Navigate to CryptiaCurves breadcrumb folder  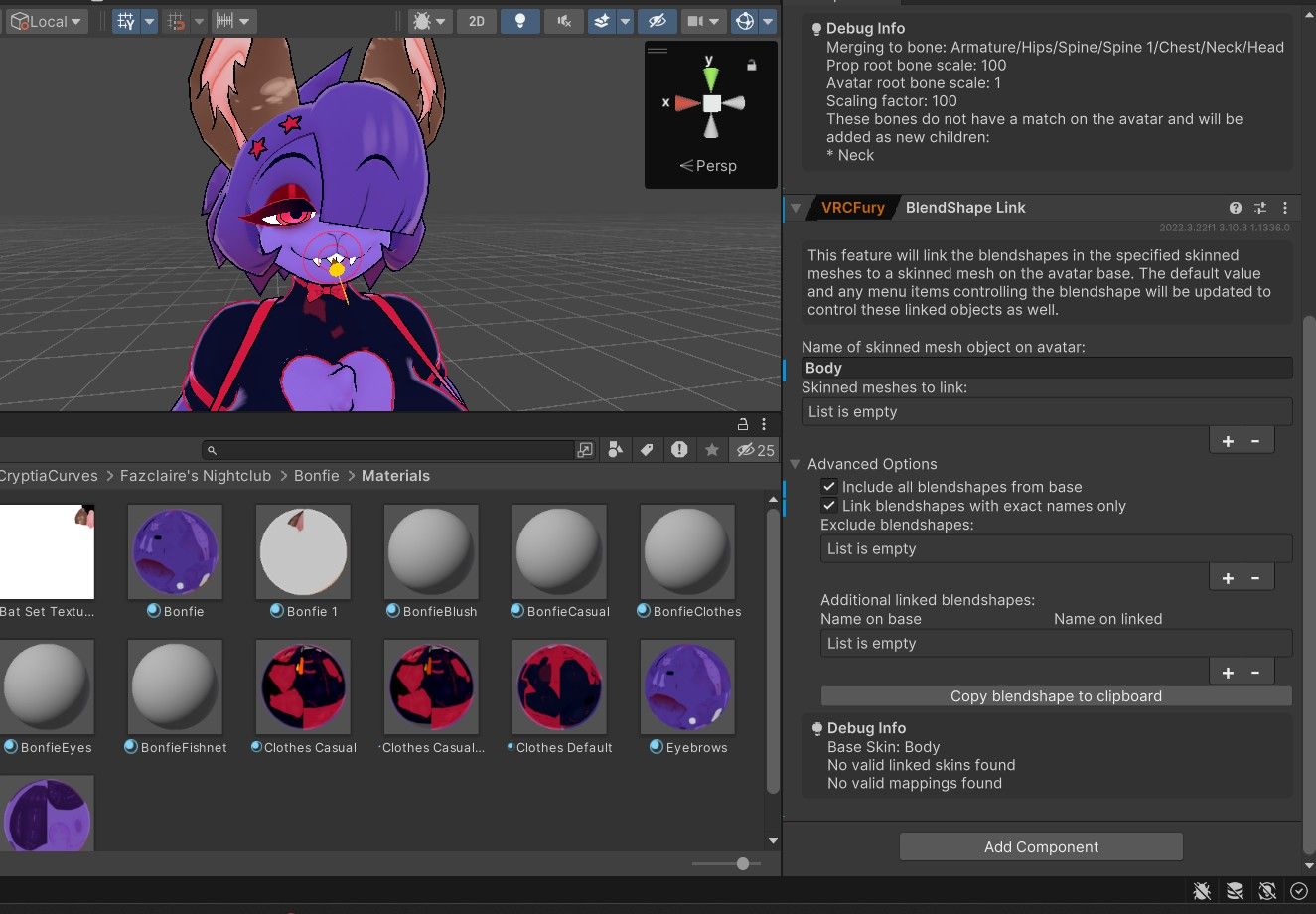49,476
